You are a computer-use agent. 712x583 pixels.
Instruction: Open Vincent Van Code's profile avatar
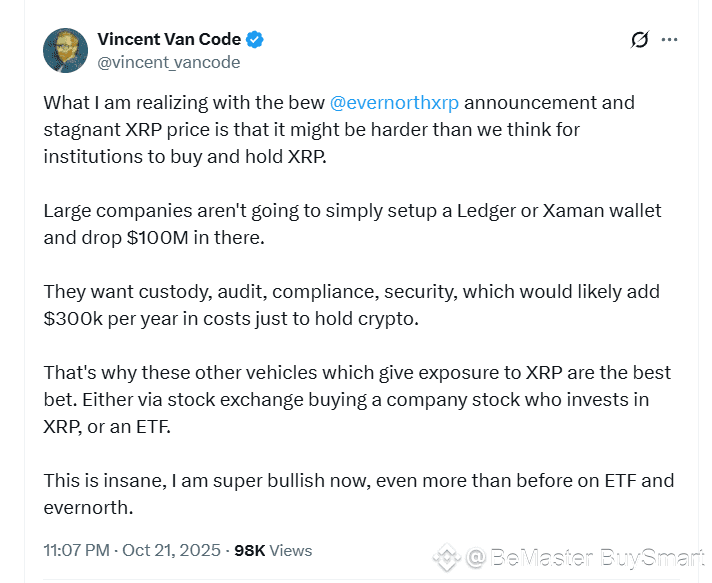tap(66, 50)
